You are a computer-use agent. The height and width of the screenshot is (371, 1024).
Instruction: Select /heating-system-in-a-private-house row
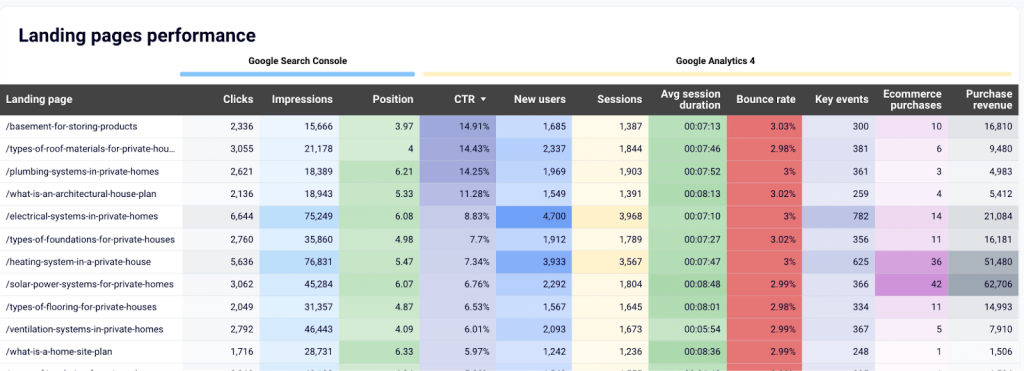pyautogui.click(x=512, y=261)
